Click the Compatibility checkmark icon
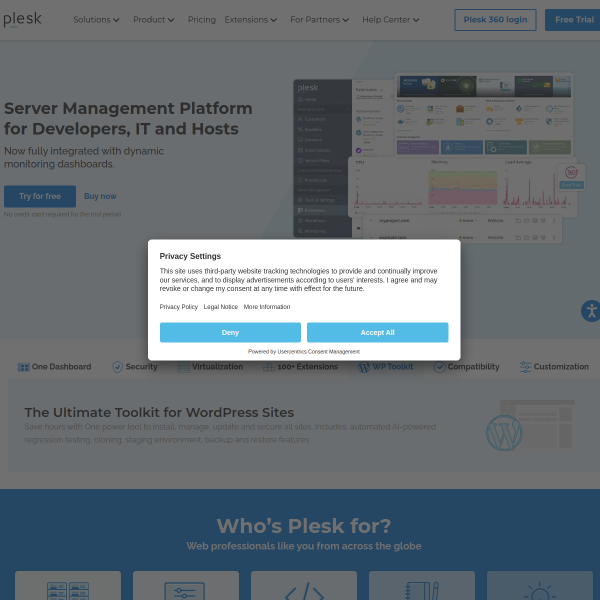 [439, 367]
